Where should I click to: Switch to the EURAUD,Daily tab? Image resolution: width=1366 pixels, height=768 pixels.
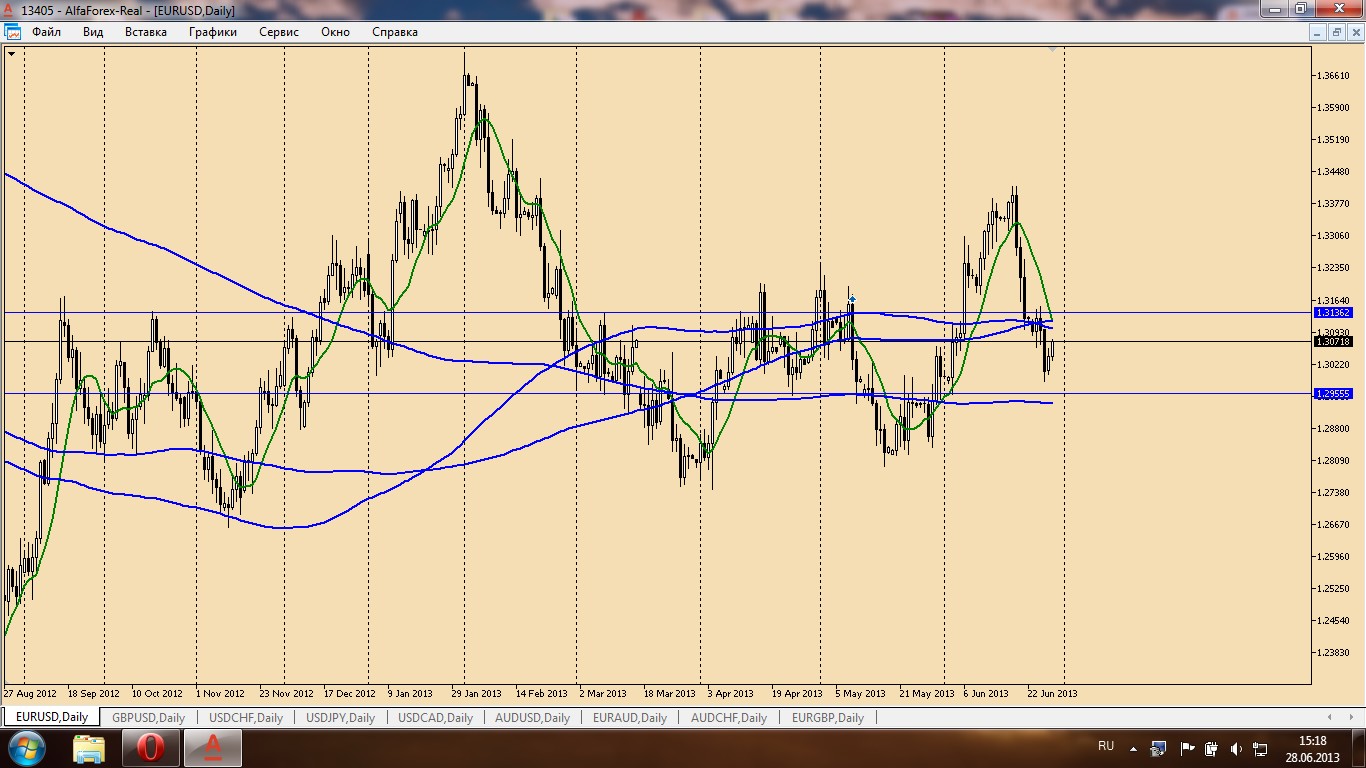630,717
